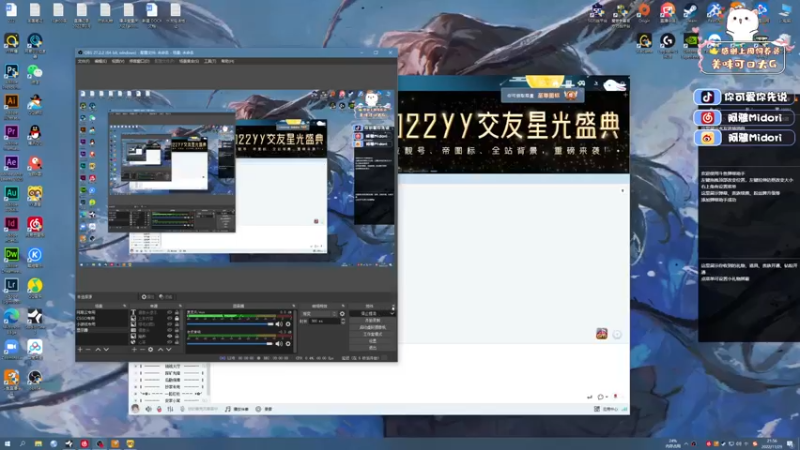Open Adobe Audition desktop shortcut

click(11, 193)
